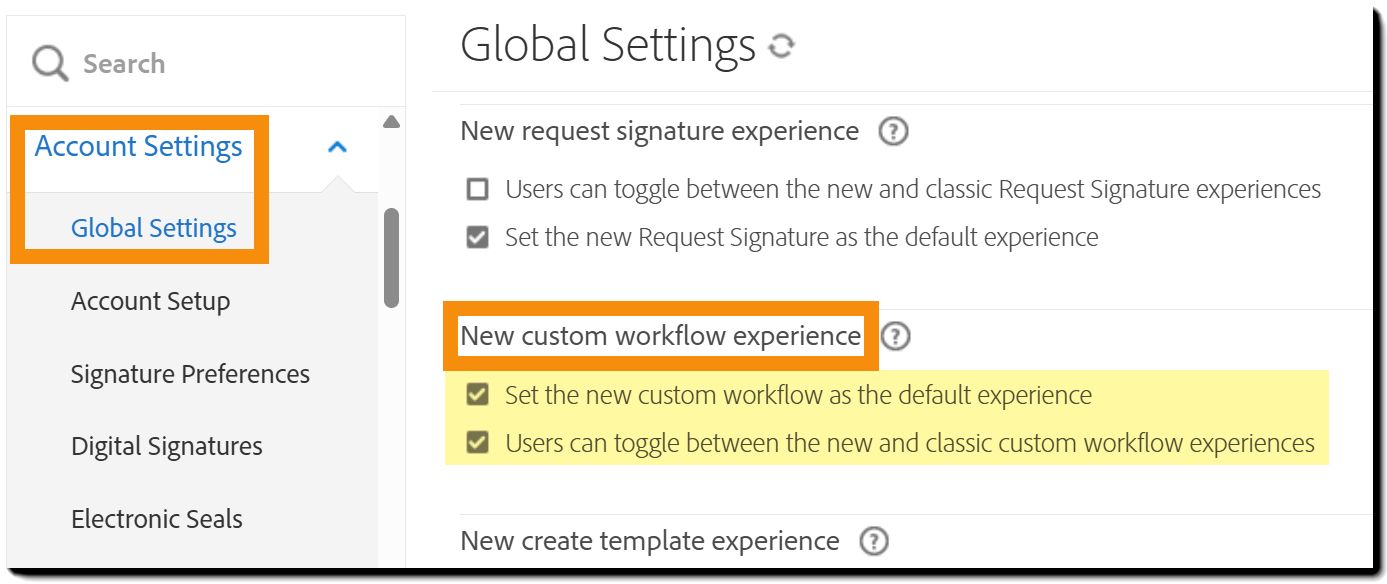Image resolution: width=1387 pixels, height=584 pixels.
Task: Click the search magnifier icon
Action: tap(48, 62)
